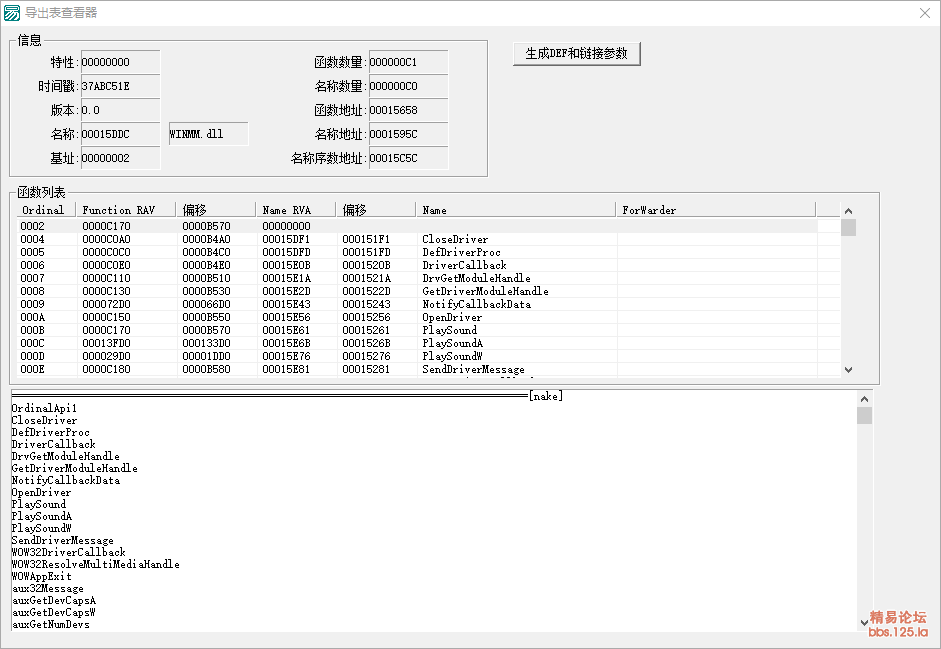Viewport: 941px width, 649px height.
Task: Click the 名称序数地址 field value 00015C5C
Action: point(407,158)
